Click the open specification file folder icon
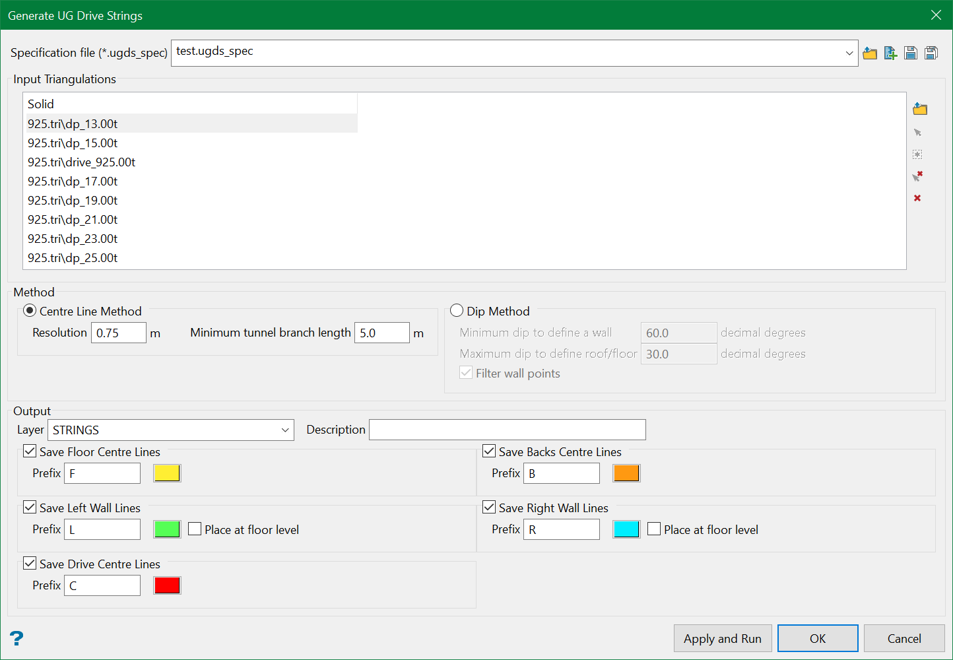 tap(870, 53)
